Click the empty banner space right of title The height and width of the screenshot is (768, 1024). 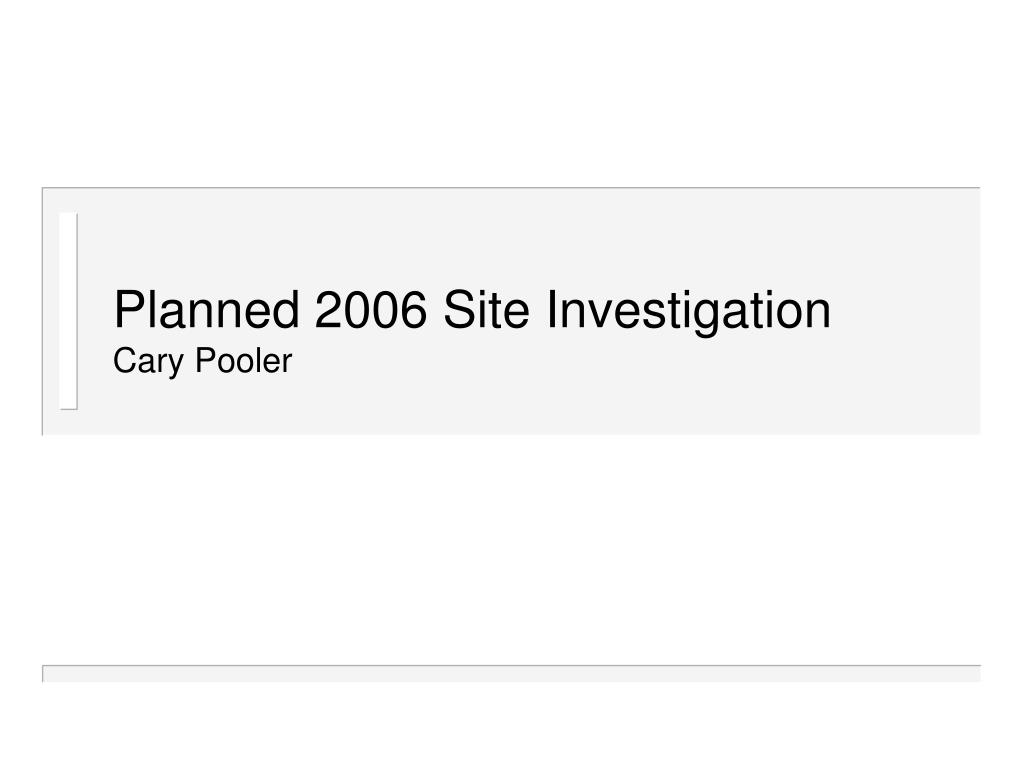[x=906, y=312]
